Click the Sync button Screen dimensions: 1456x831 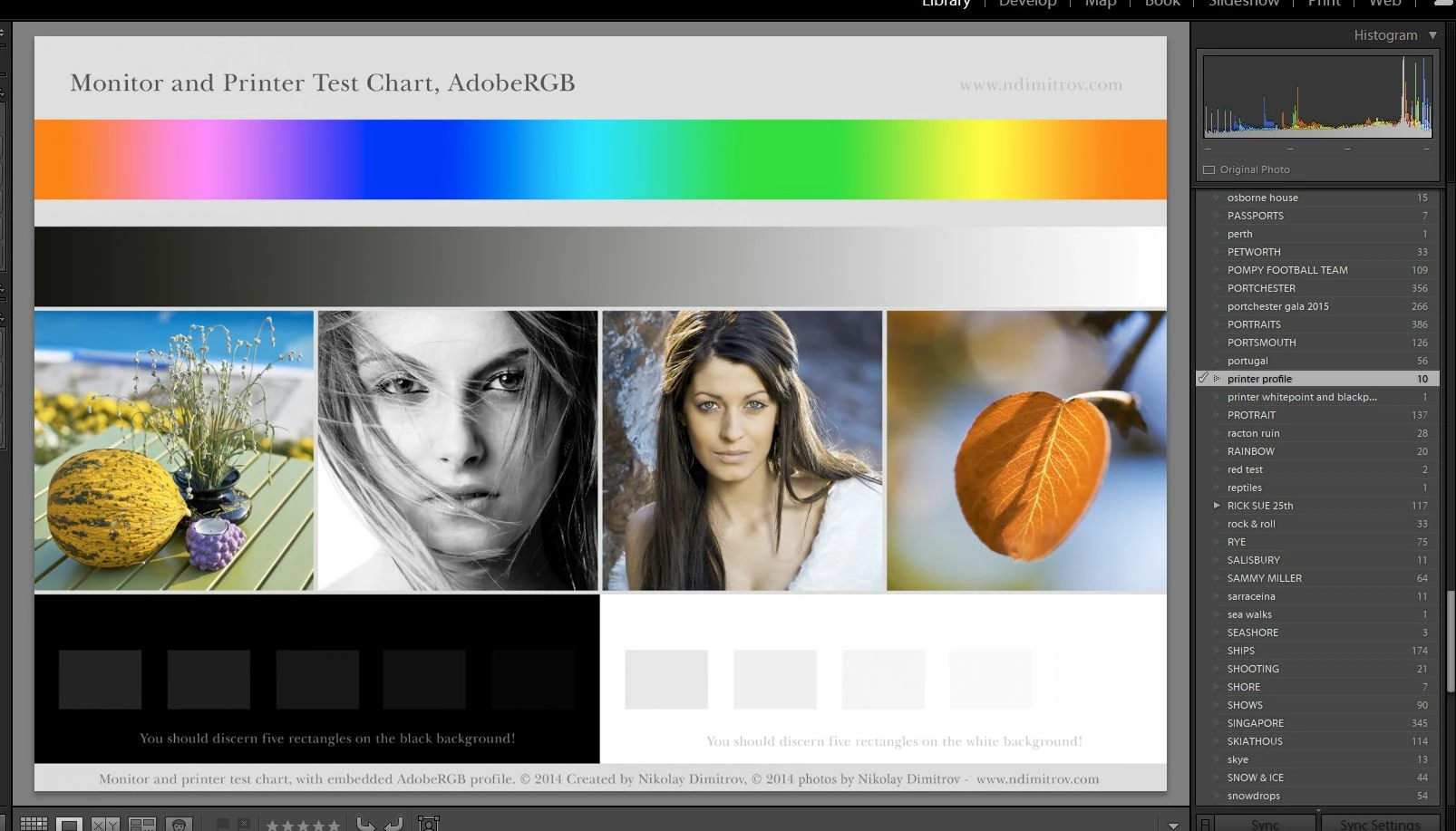(x=1265, y=824)
